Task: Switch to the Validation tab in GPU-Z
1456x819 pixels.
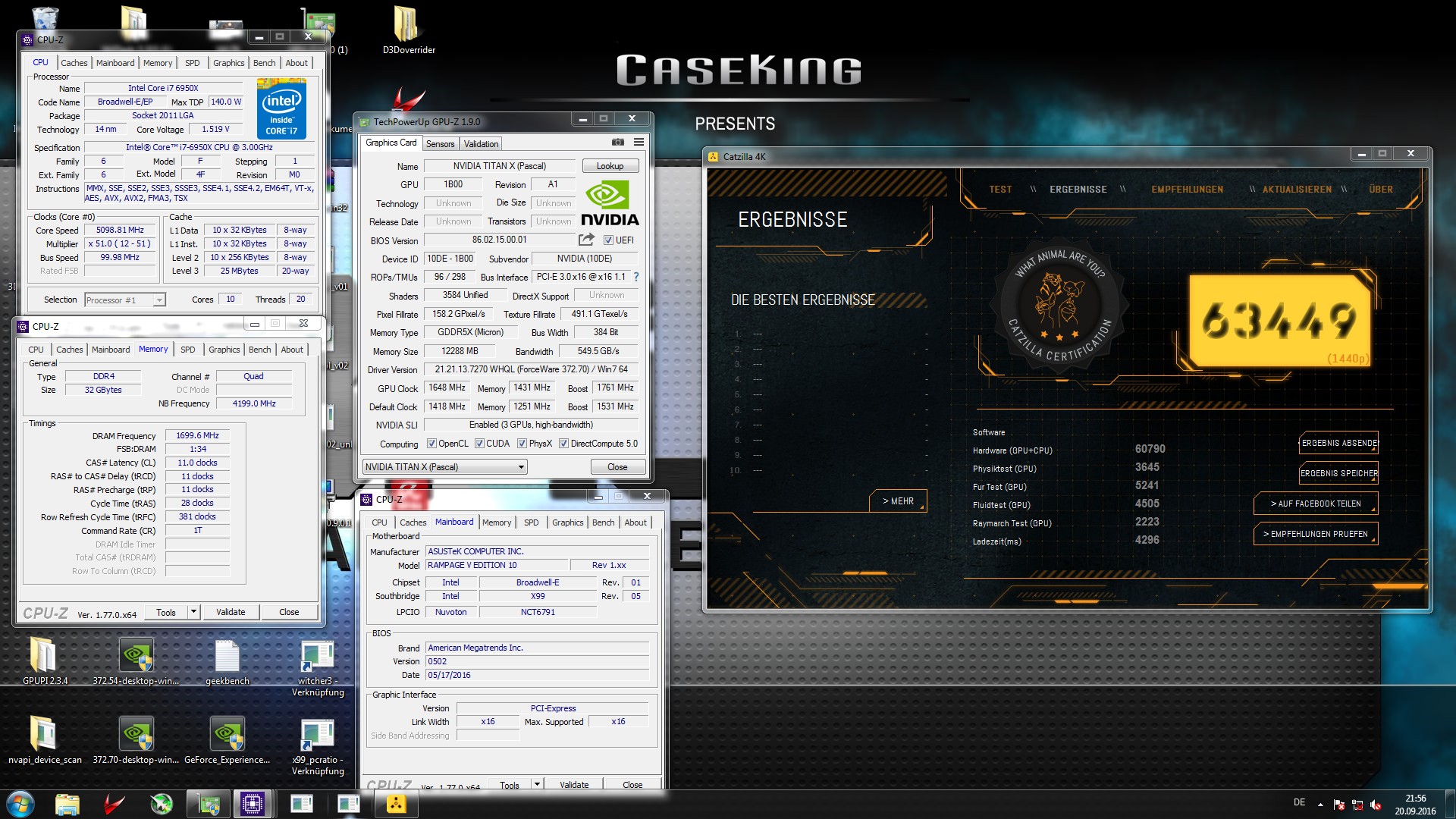Action: 481,144
